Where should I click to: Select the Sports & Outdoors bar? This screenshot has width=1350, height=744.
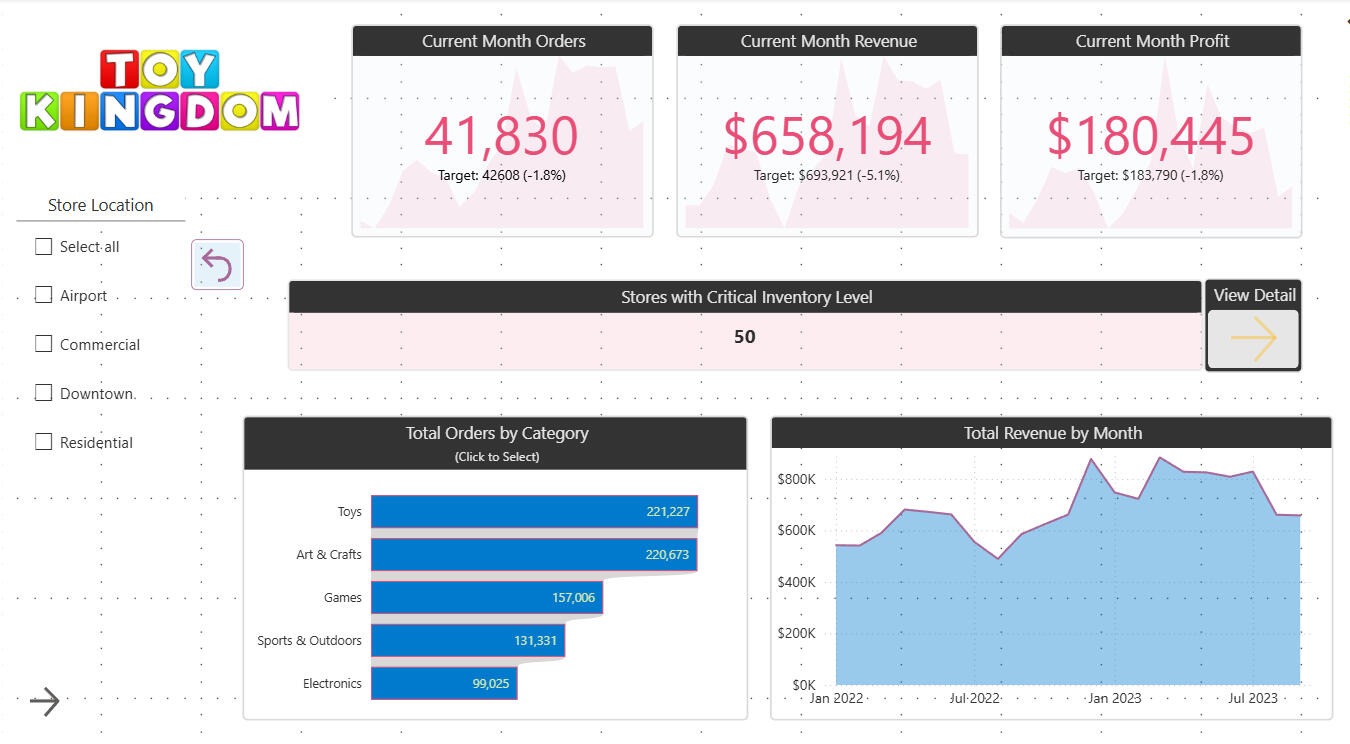click(467, 641)
